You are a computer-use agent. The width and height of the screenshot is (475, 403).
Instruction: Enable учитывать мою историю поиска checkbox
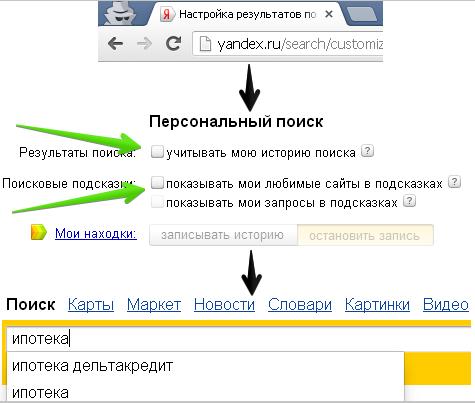pos(157,152)
